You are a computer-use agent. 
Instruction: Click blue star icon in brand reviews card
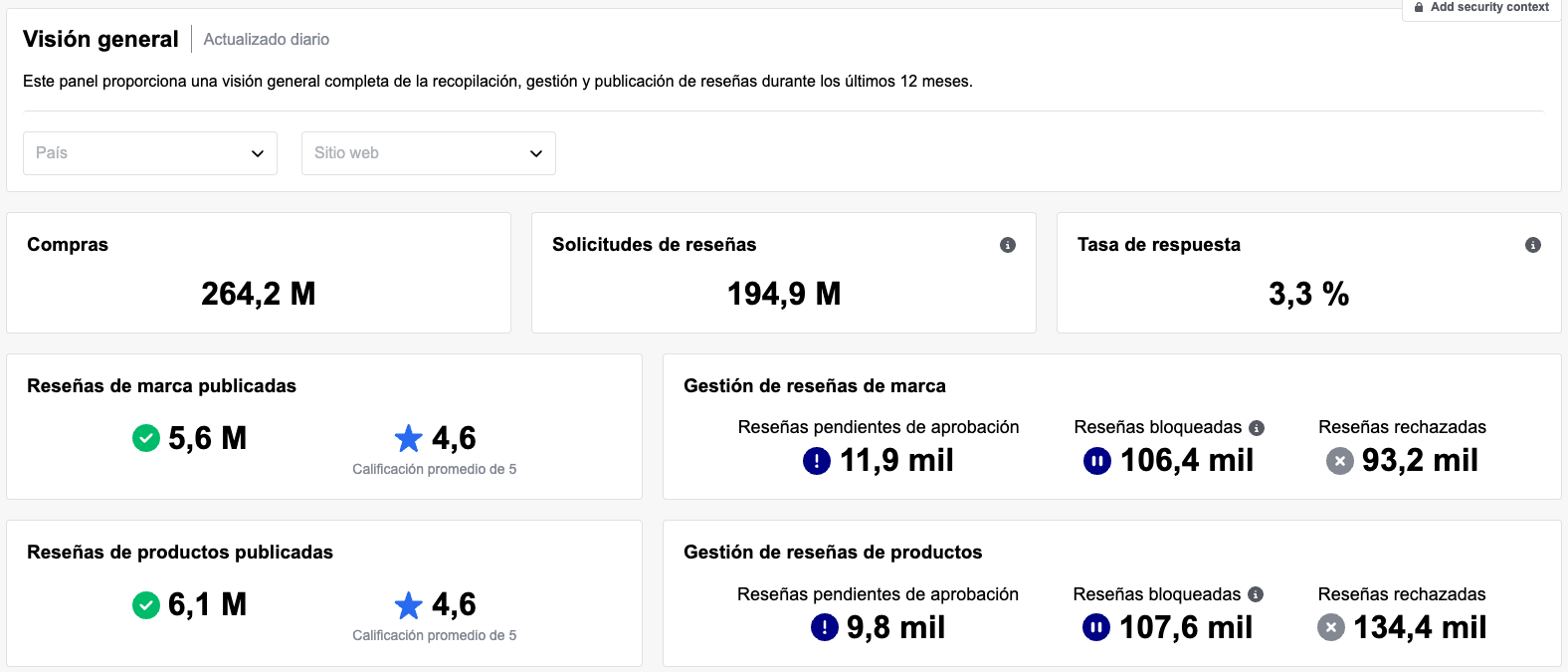(408, 438)
